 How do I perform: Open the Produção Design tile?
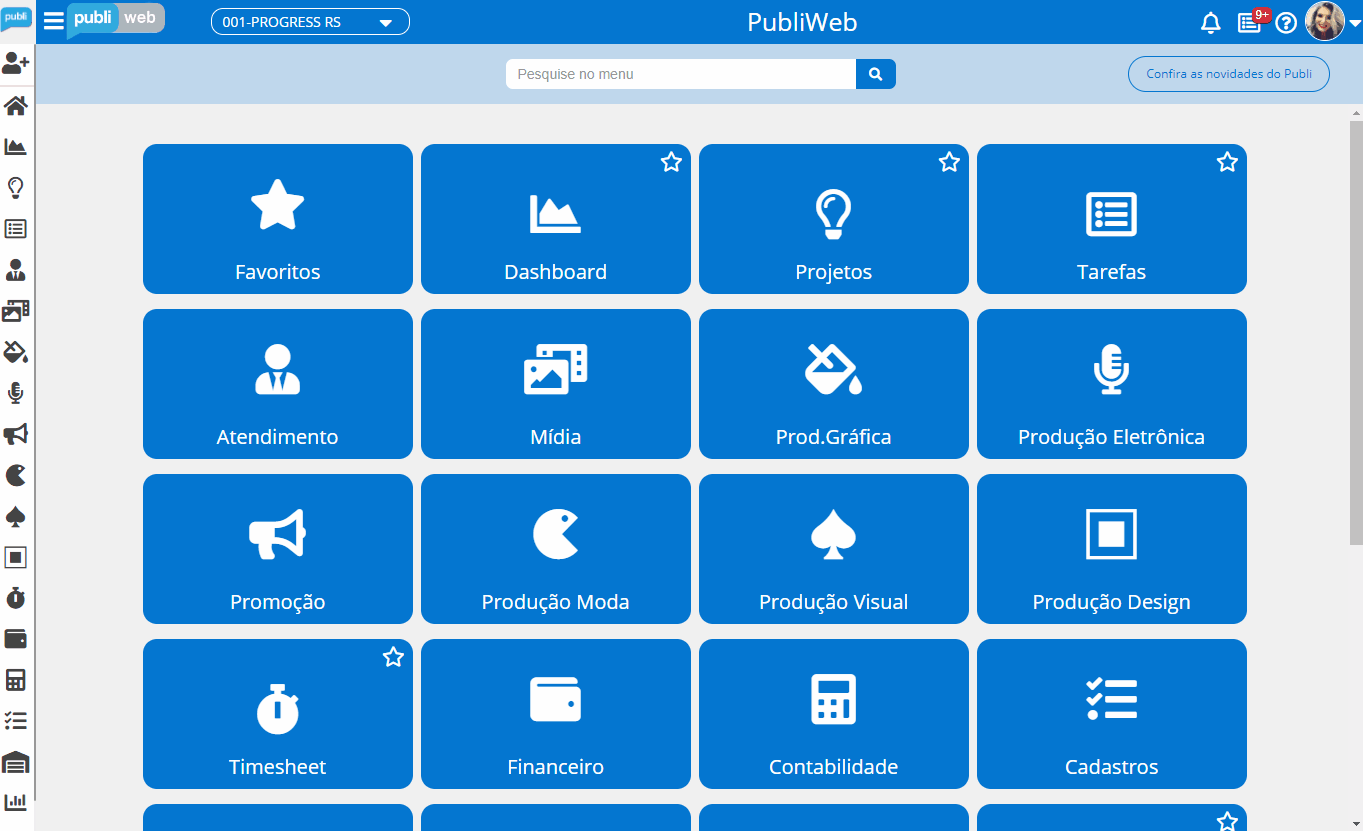(x=1112, y=549)
